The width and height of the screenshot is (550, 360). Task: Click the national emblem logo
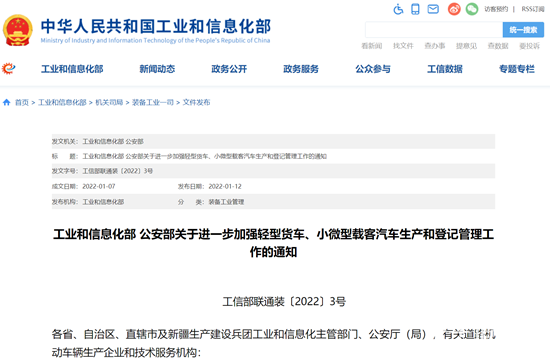tap(18, 30)
